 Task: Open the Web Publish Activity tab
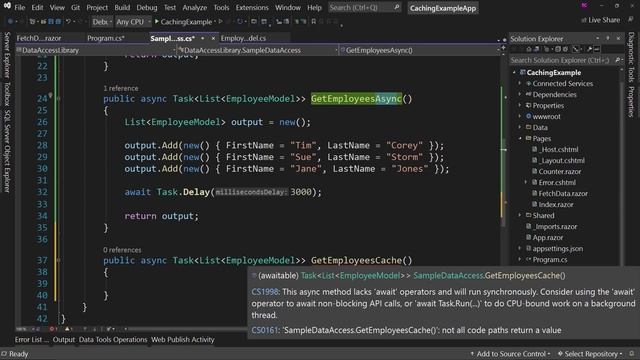coord(182,340)
